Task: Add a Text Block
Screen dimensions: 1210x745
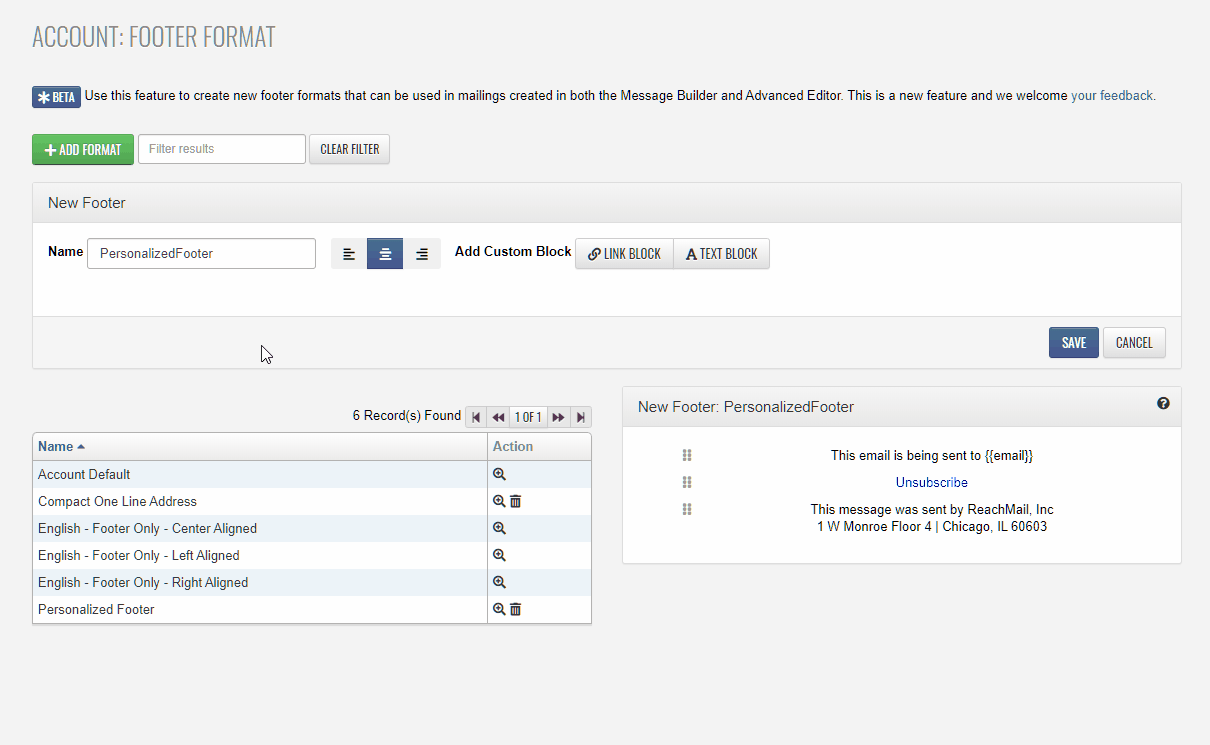Action: (721, 254)
